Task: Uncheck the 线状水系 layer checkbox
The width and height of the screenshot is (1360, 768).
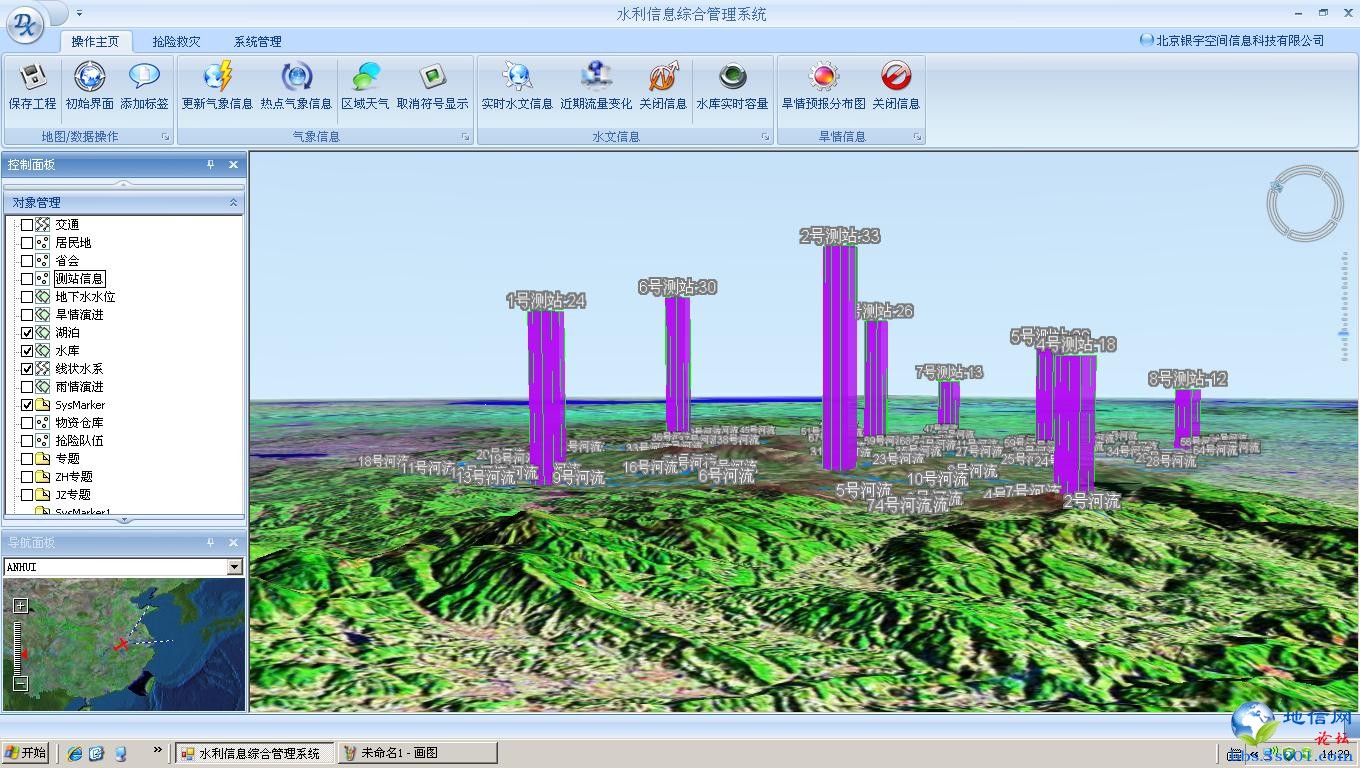Action: 27,369
